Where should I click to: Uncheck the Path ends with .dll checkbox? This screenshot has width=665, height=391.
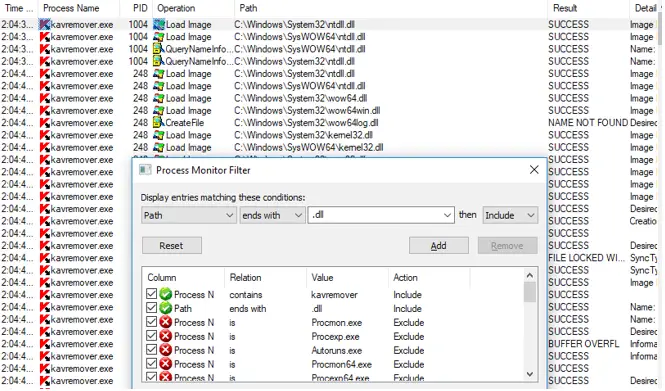151,307
